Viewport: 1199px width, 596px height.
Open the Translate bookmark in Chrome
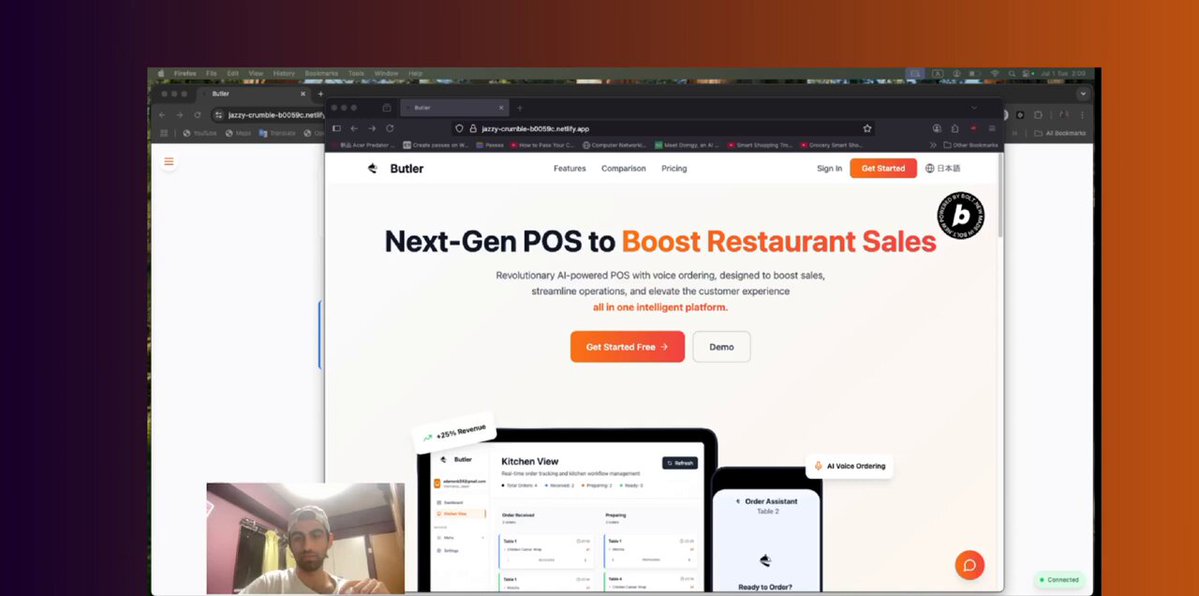click(x=275, y=133)
